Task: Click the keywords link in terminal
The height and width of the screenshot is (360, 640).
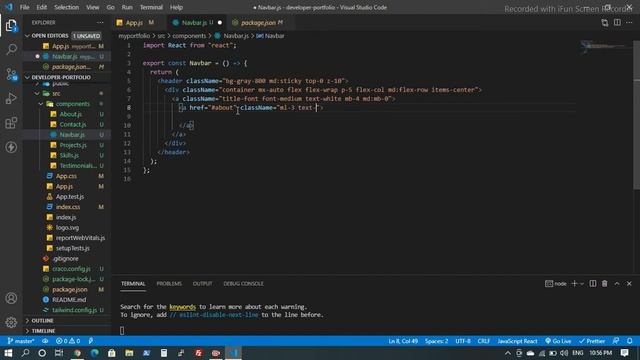Action: pos(182,307)
